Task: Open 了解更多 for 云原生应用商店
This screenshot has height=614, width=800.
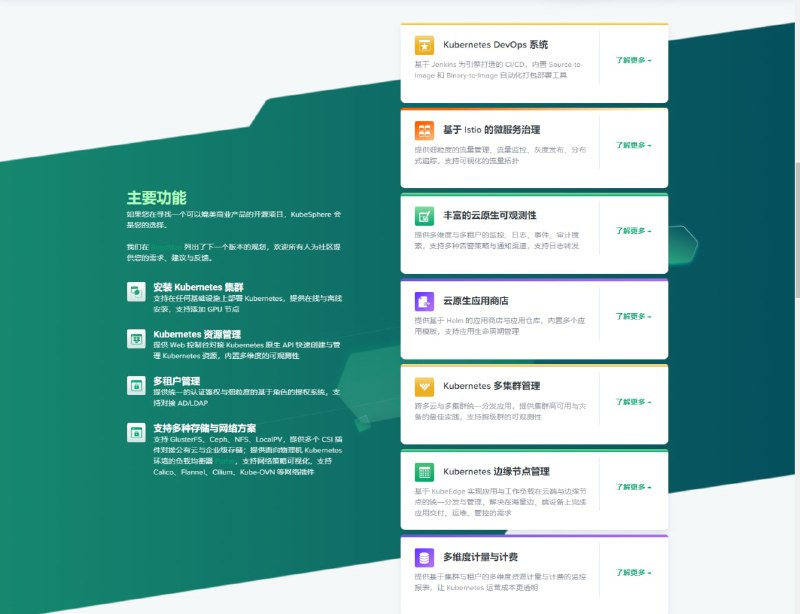Action: (x=633, y=316)
